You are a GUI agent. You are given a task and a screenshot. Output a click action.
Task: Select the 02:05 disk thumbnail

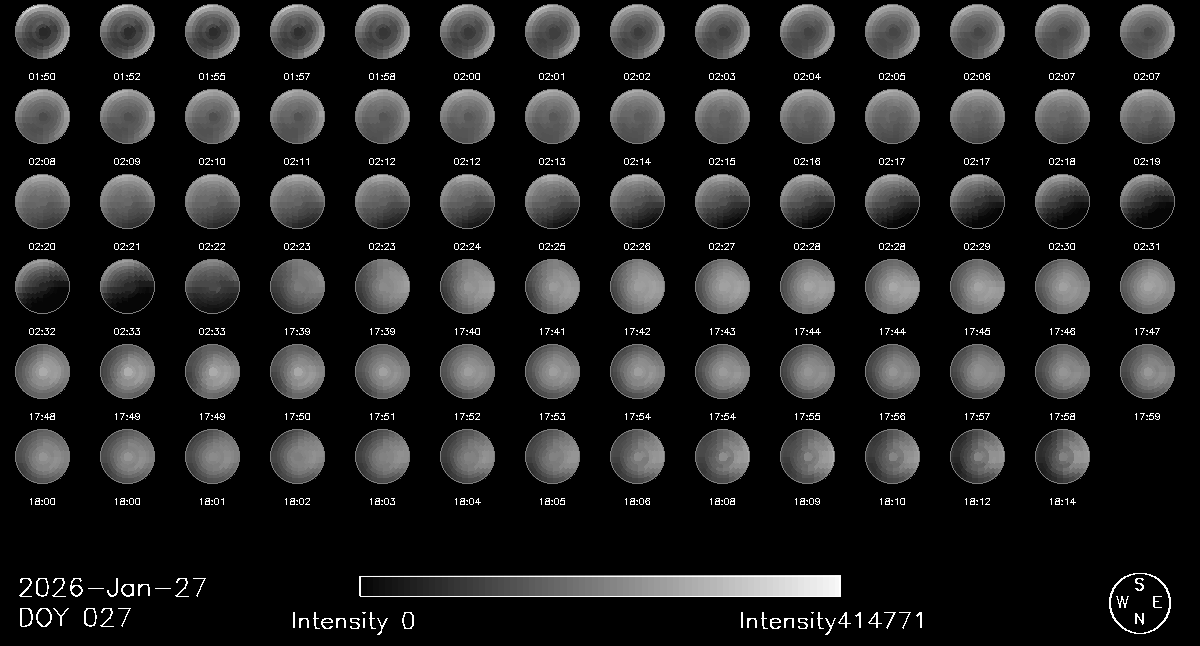point(892,32)
